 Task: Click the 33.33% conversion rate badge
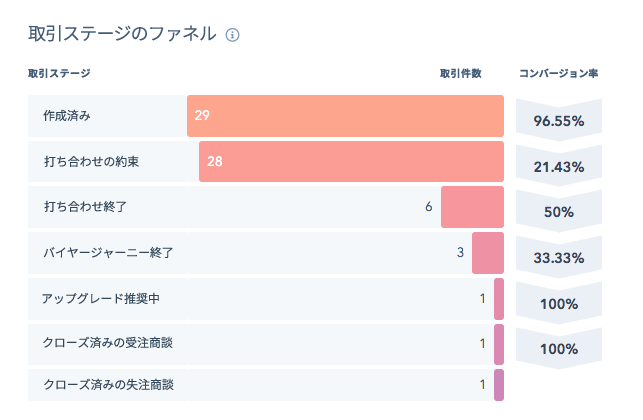pos(558,257)
